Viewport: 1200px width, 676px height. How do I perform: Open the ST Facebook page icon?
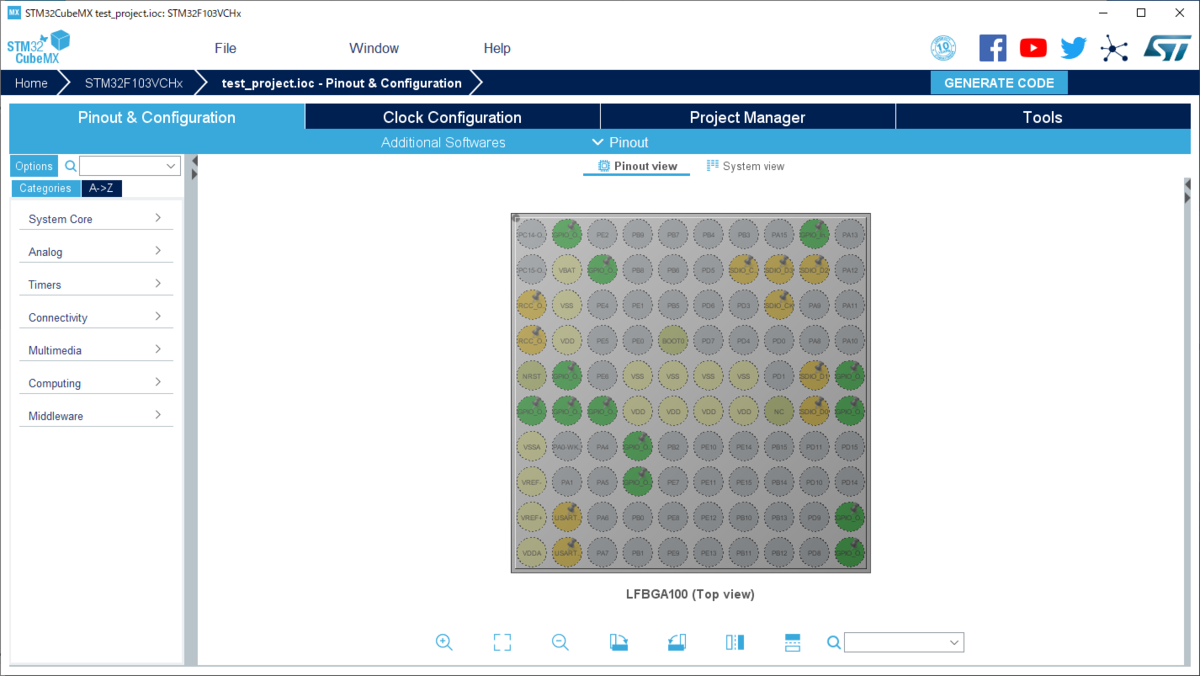993,48
